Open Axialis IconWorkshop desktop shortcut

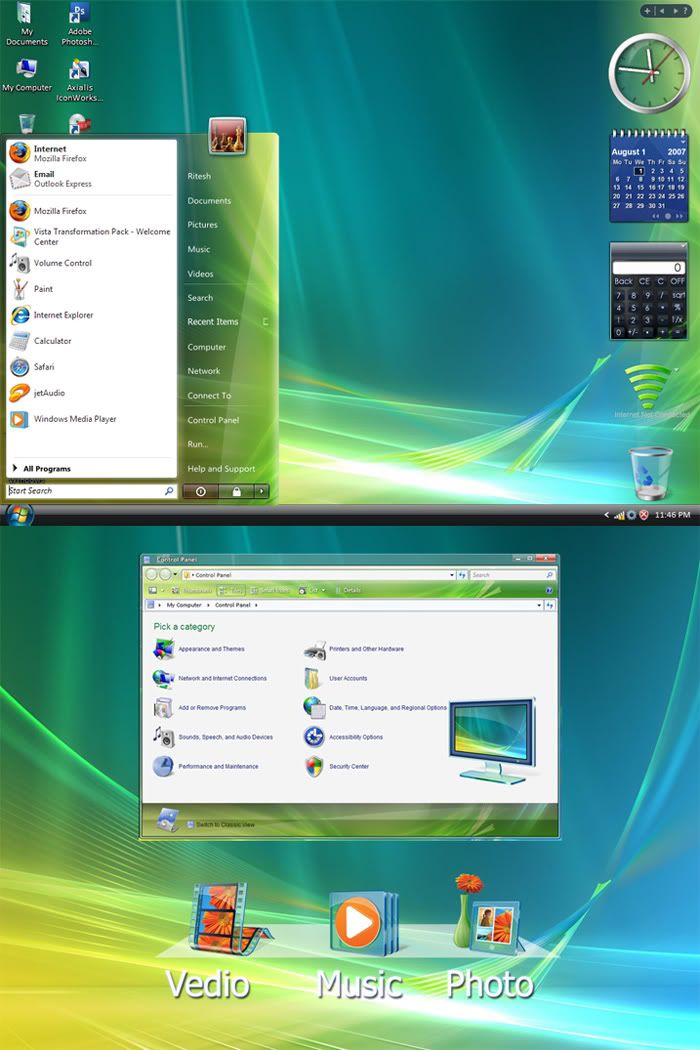[79, 80]
